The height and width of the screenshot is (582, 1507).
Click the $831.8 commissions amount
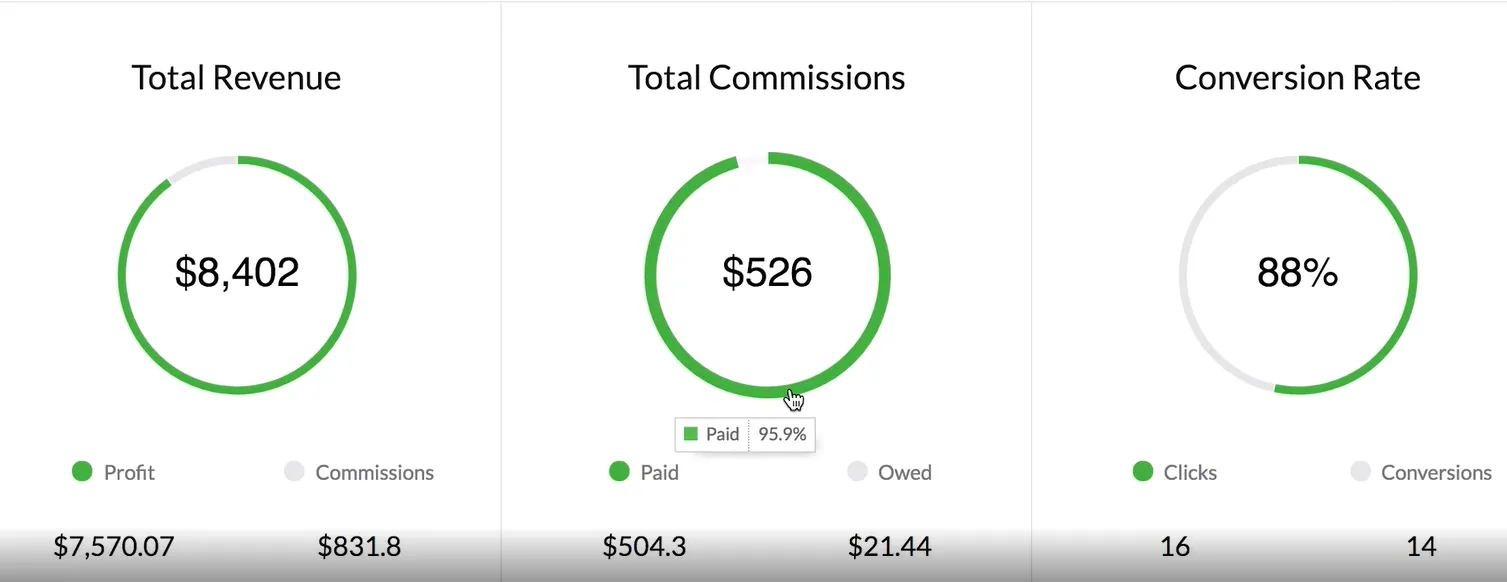point(359,547)
